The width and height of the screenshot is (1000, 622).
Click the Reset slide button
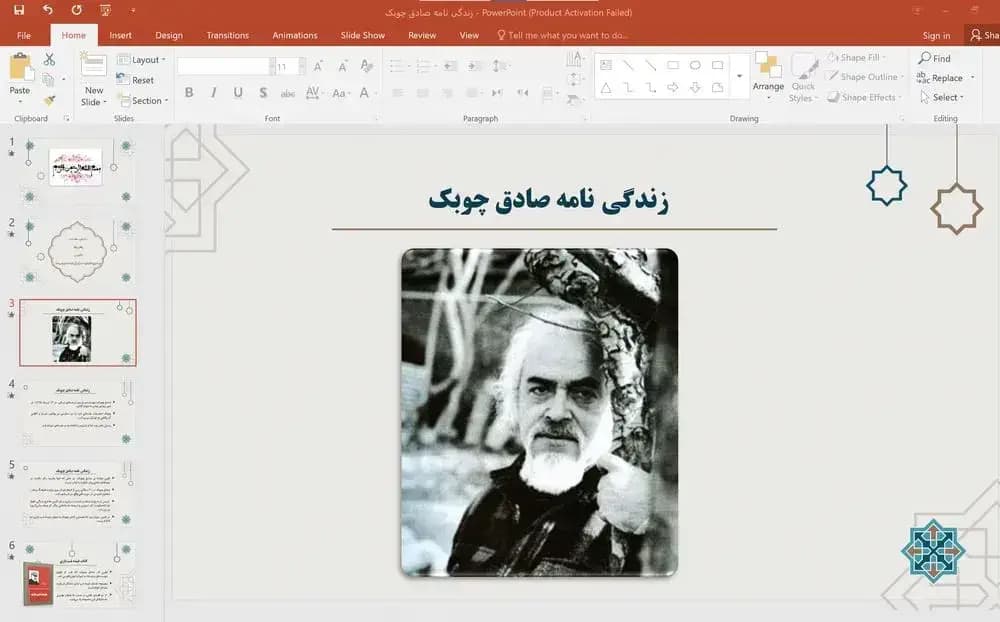[136, 80]
